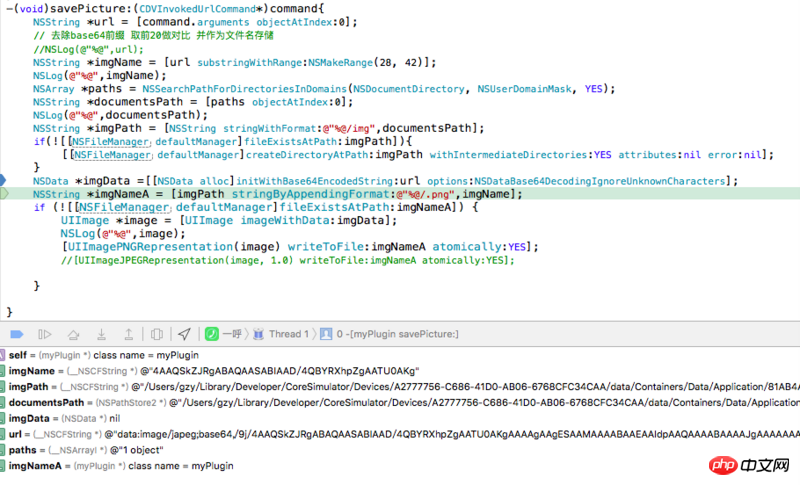Click 'NSDataBase64DecodingIgnoreUnknownCharacters' option
The height and width of the screenshot is (485, 800).
[x=599, y=181]
